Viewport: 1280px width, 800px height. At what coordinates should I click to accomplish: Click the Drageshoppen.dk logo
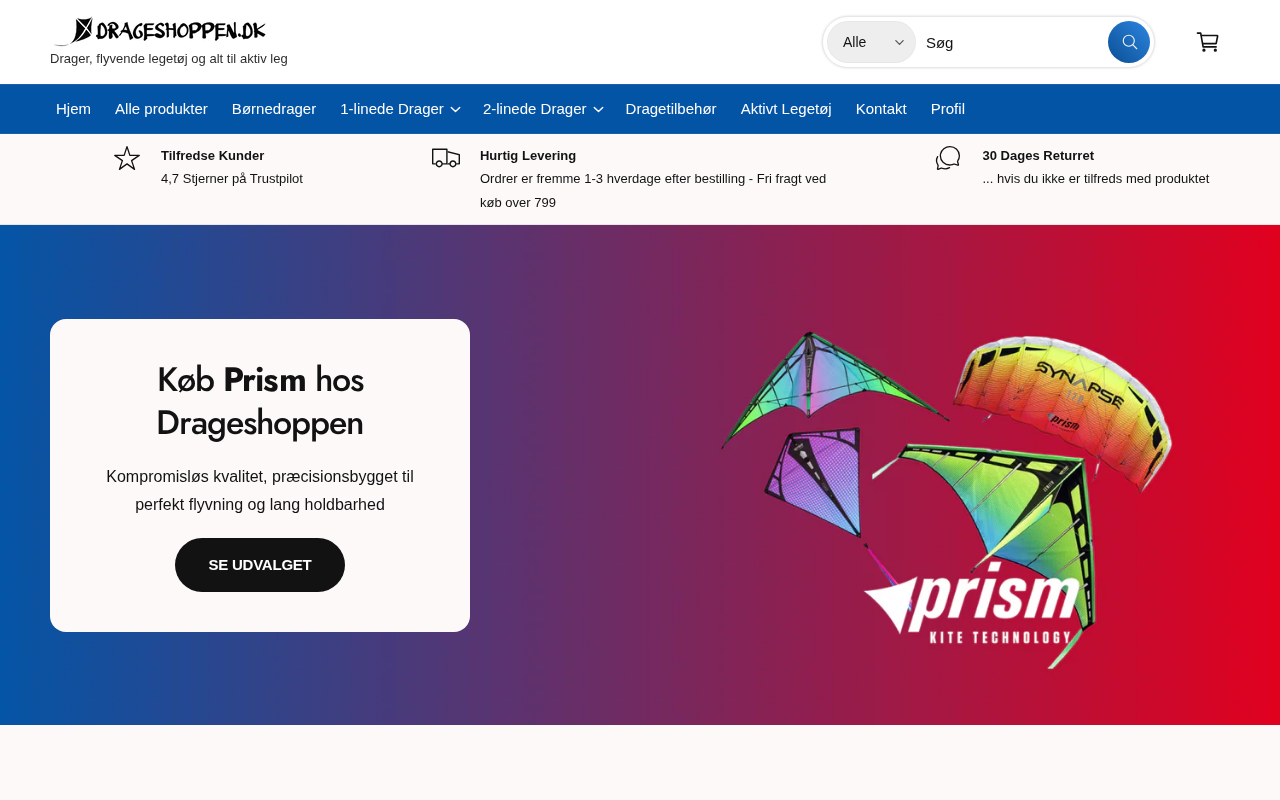click(x=158, y=32)
